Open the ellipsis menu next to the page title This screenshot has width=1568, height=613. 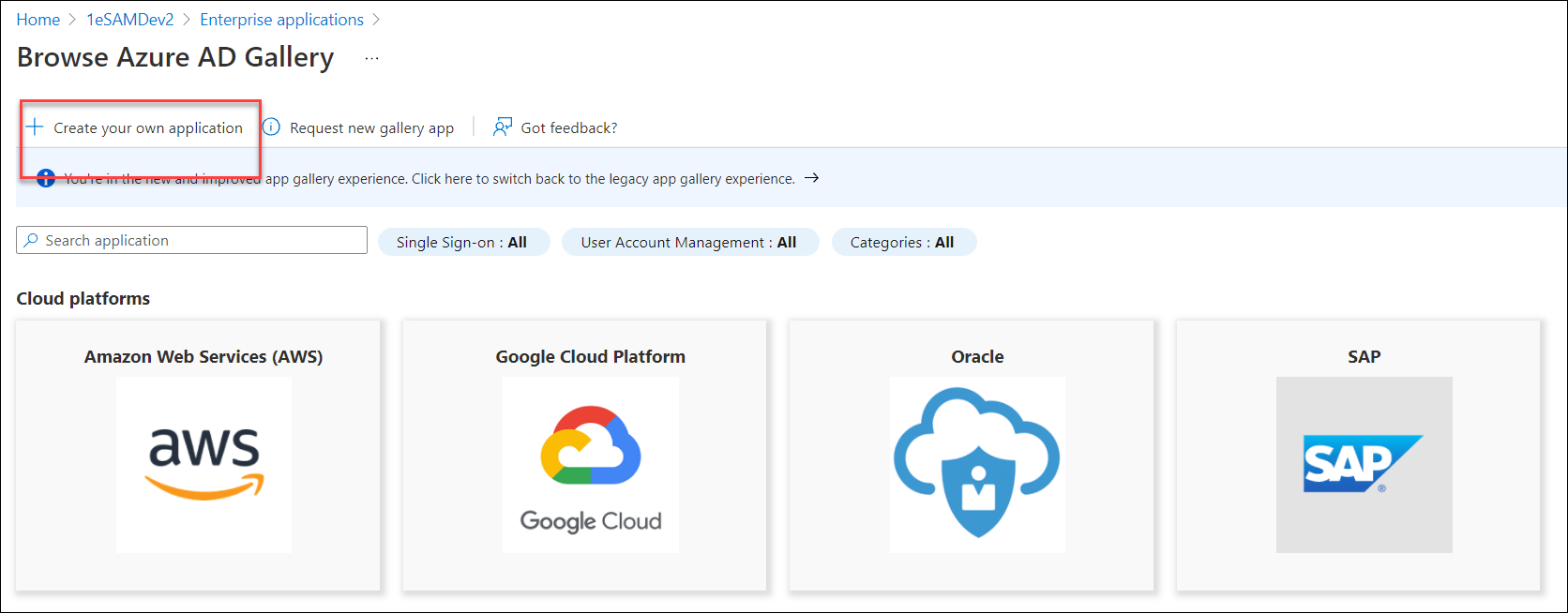372,58
